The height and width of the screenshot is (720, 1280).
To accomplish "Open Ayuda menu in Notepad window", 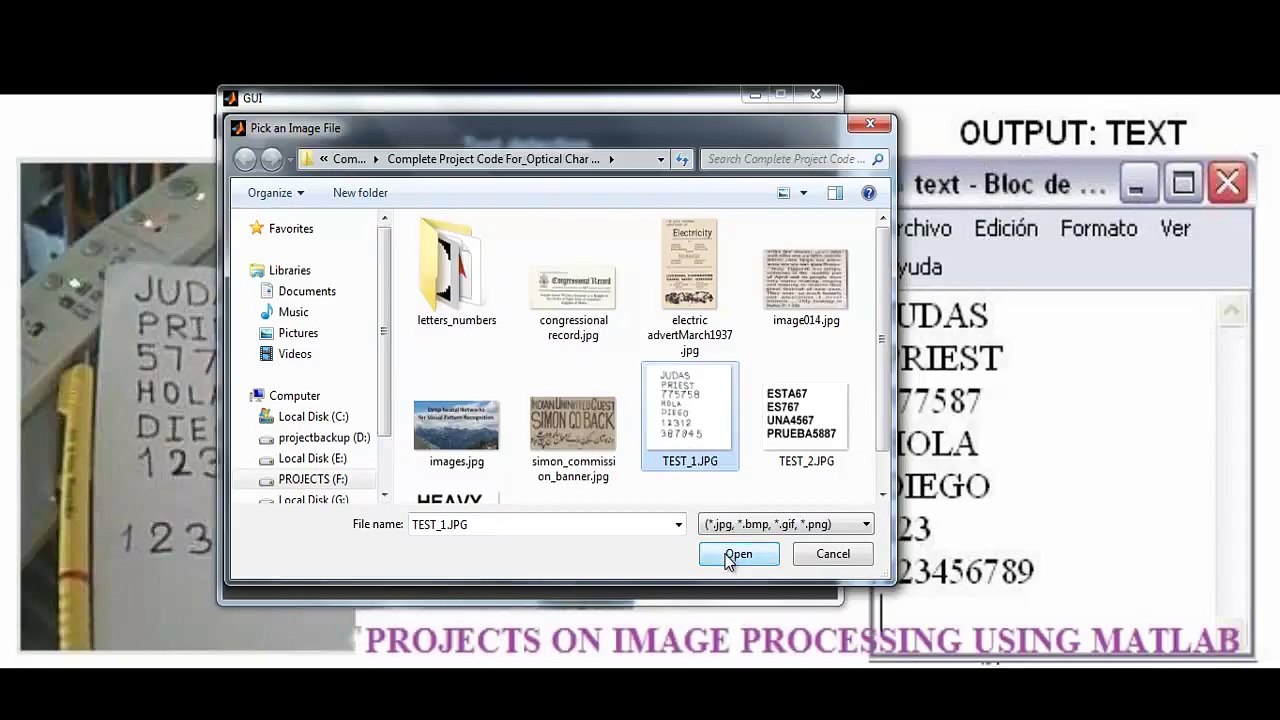I will tap(918, 267).
